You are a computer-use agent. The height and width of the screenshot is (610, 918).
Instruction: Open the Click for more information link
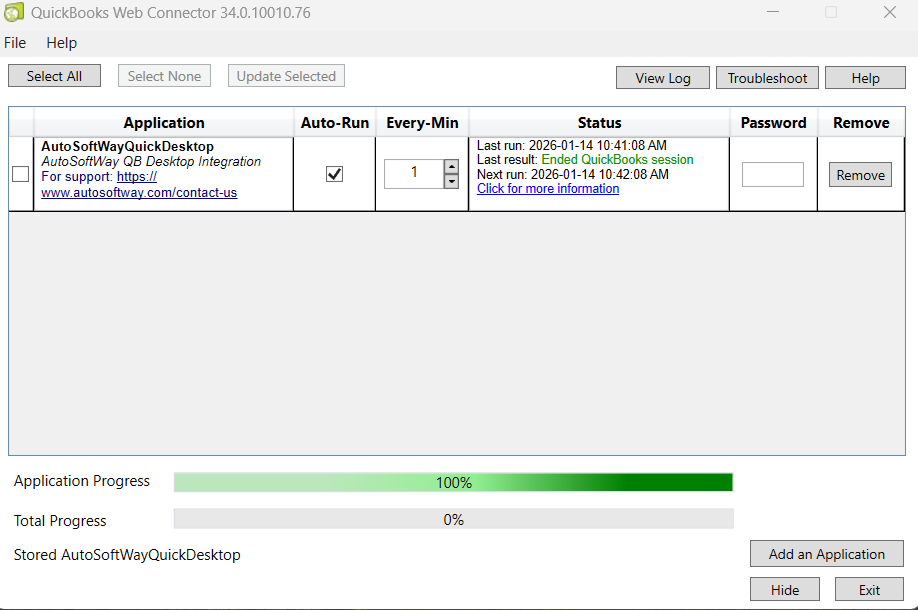(x=548, y=189)
